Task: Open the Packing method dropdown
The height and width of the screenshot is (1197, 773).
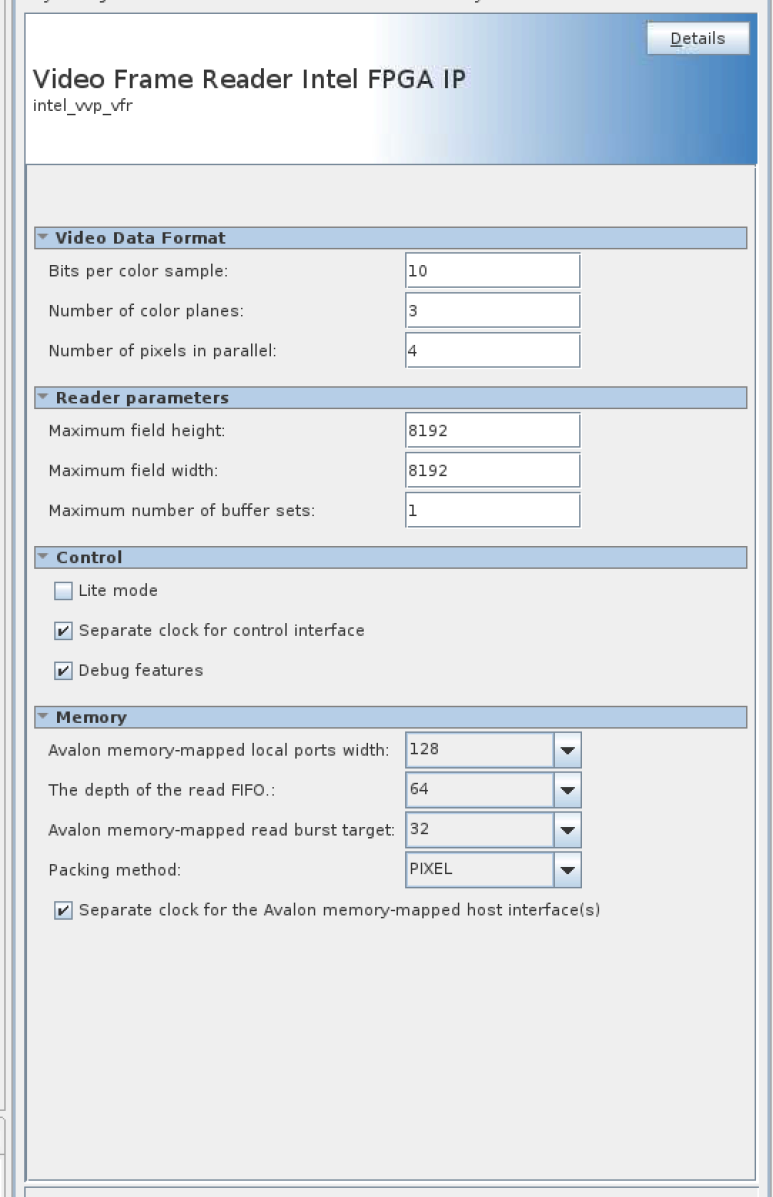Action: pos(567,870)
